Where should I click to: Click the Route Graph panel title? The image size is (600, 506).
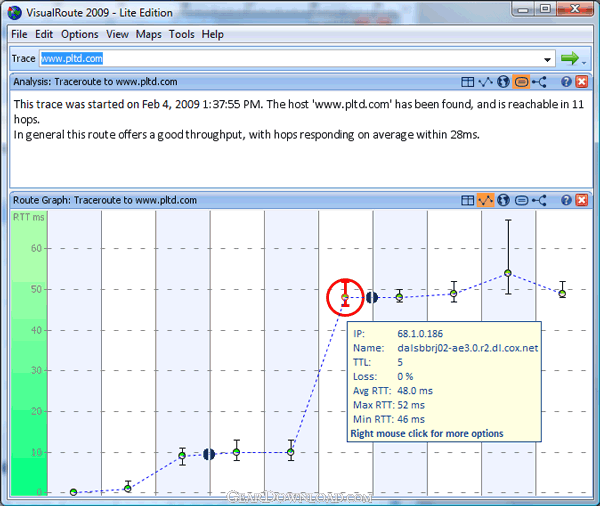pos(105,200)
